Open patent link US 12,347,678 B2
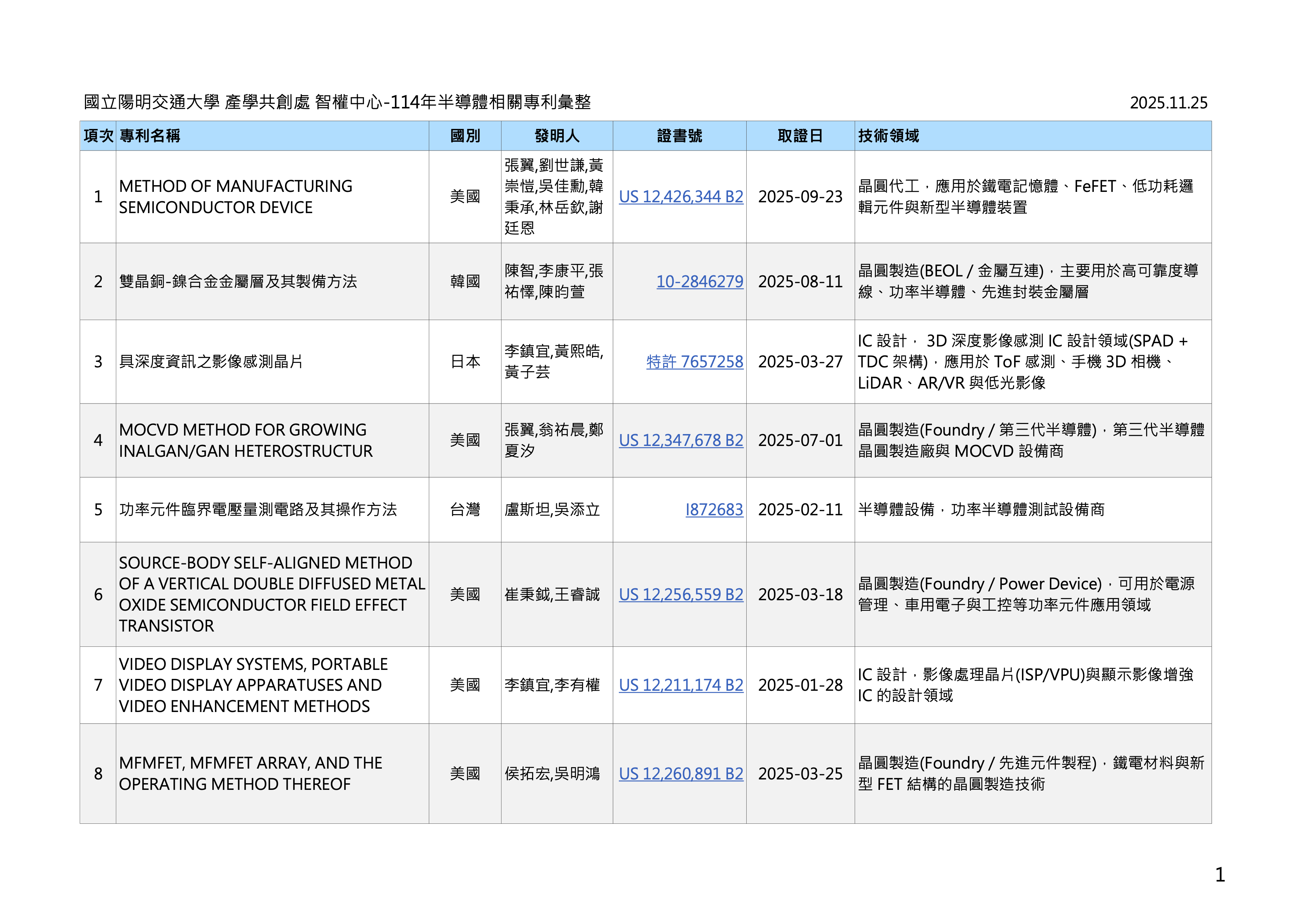1307x924 pixels. pyautogui.click(x=681, y=441)
